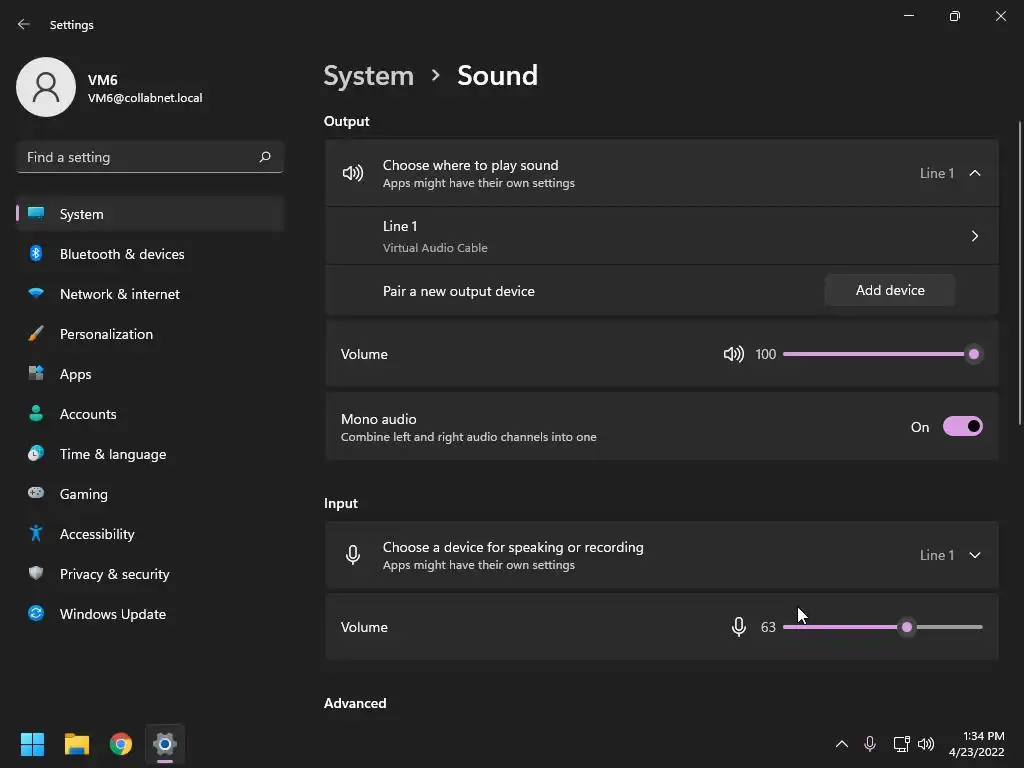Collapse the Choose where to play sound section

(975, 173)
